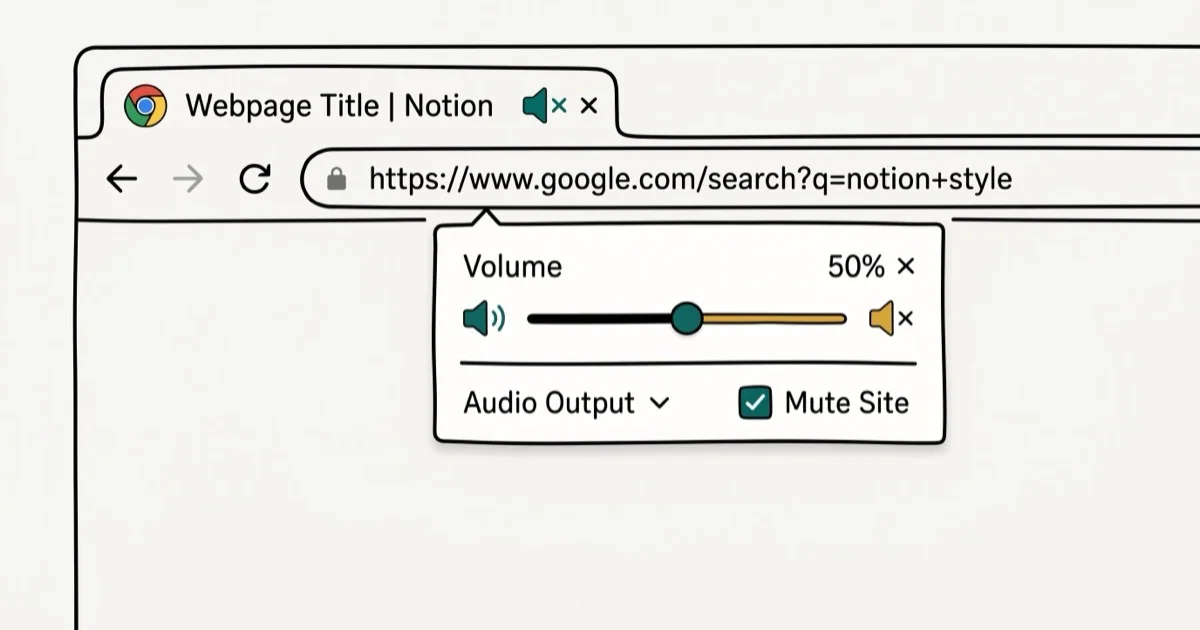Screen dimensions: 1200x630
Task: Close the Volume popup with the X
Action: click(x=905, y=266)
